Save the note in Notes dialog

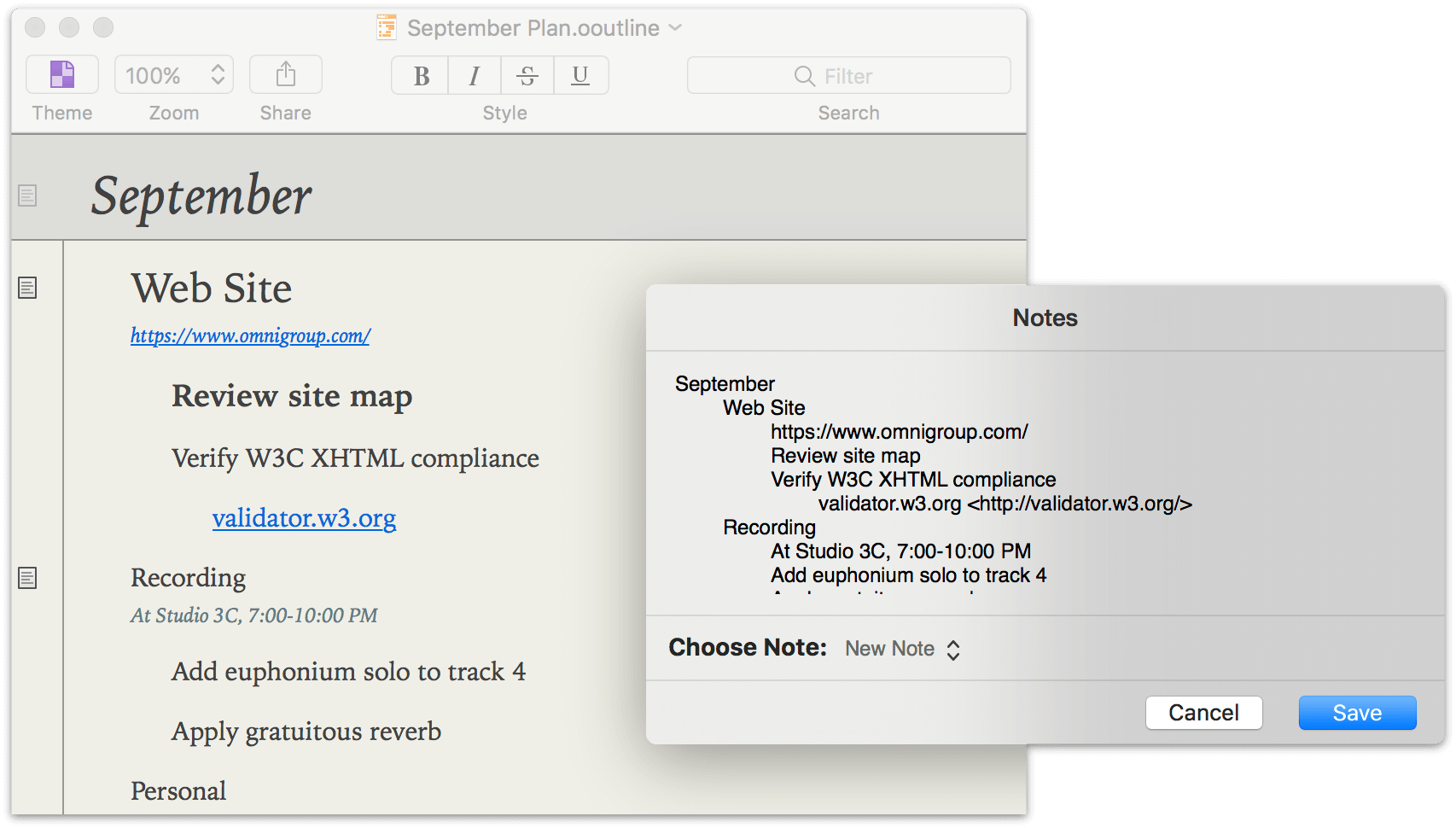(1357, 713)
